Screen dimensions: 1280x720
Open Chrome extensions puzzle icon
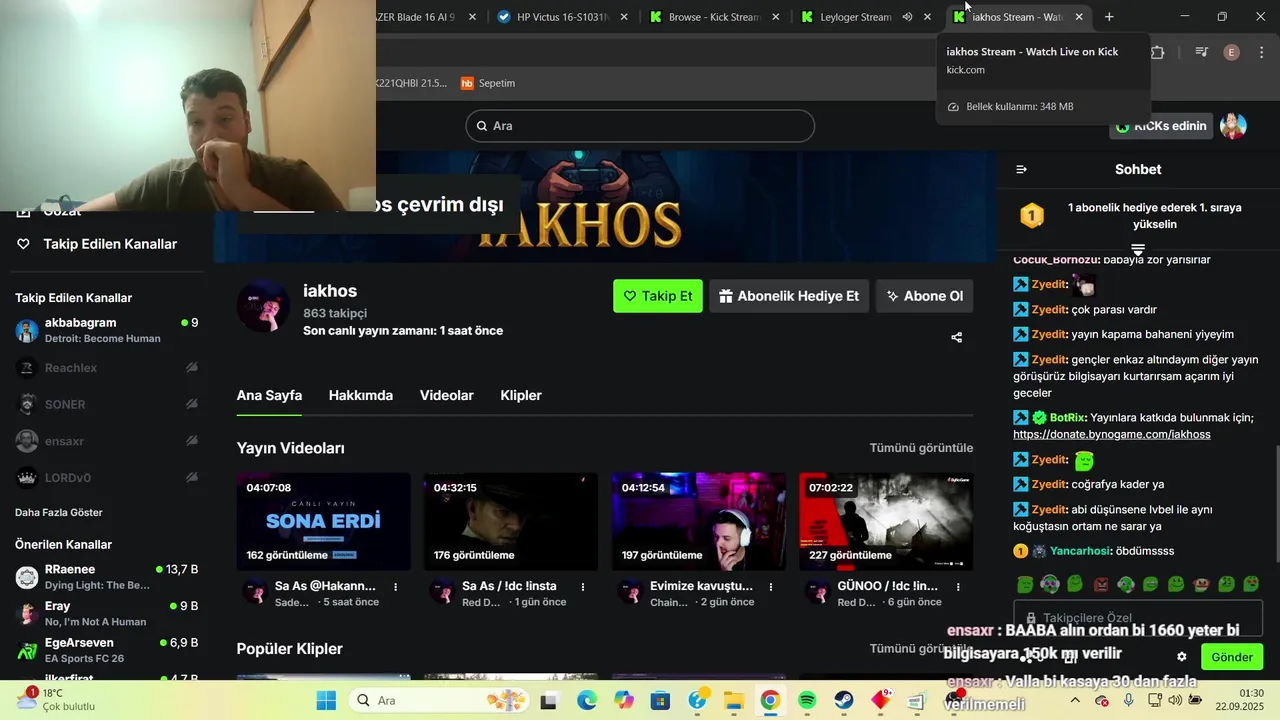tap(1158, 52)
